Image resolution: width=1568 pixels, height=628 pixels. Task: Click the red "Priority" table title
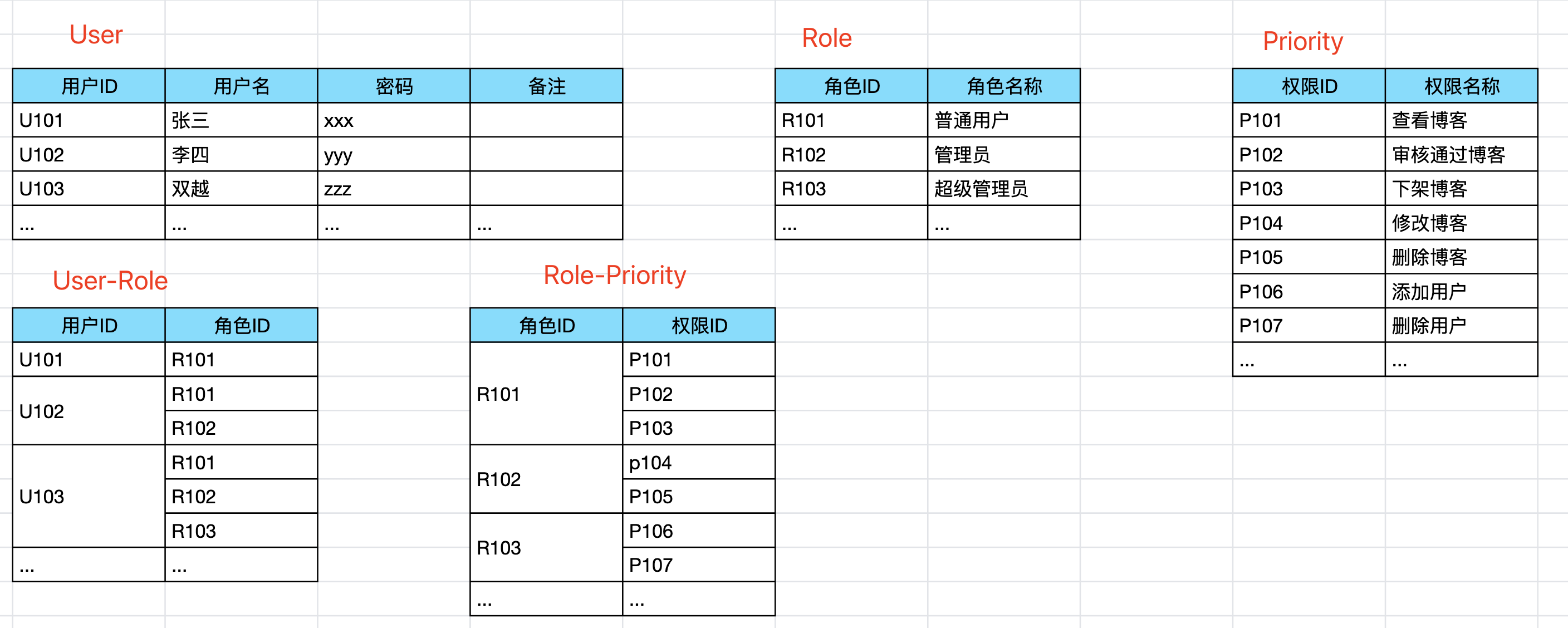[x=1302, y=41]
